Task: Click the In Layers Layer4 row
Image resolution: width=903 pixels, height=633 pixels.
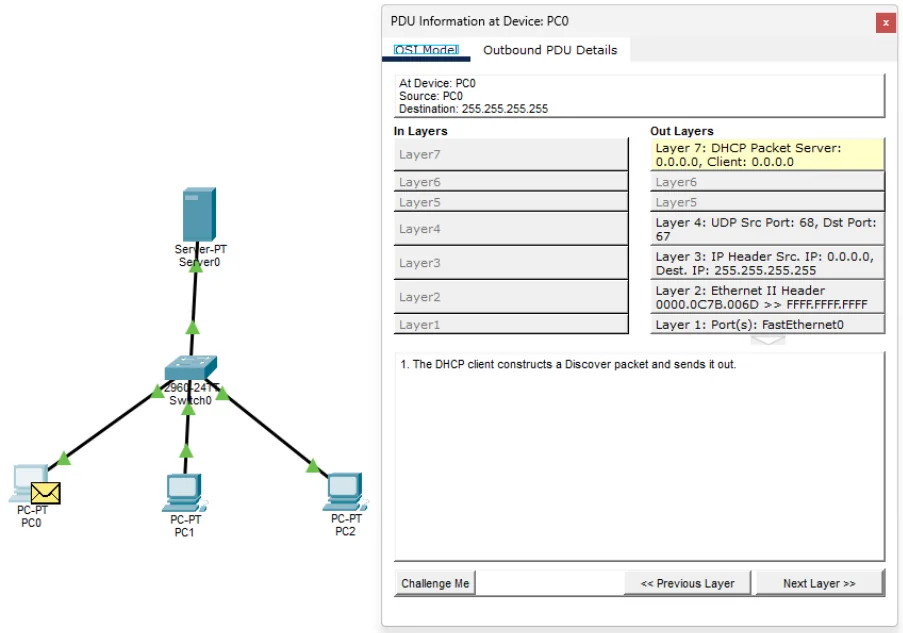Action: [511, 229]
